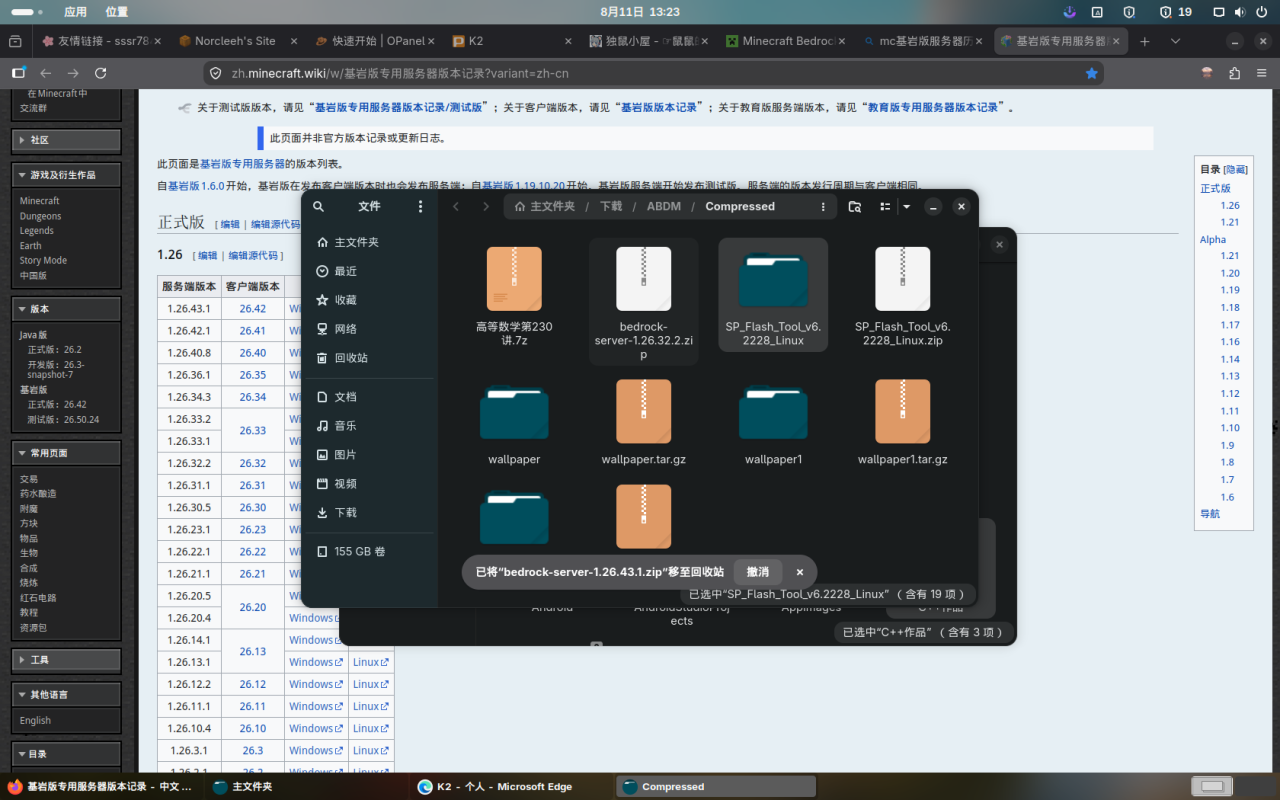Open list-all-tabs dropdown in Firefox
This screenshot has height=800, width=1280.
(x=1175, y=41)
